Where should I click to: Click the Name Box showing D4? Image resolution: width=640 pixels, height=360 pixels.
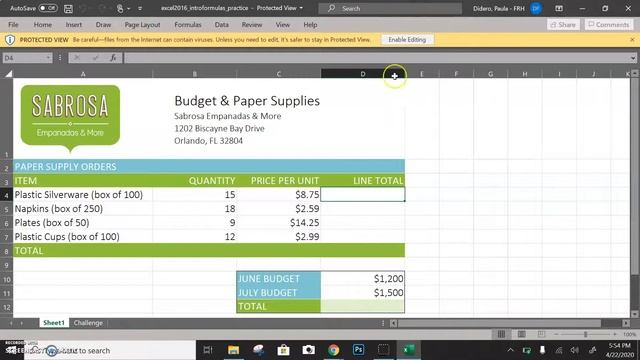pyautogui.click(x=23, y=58)
